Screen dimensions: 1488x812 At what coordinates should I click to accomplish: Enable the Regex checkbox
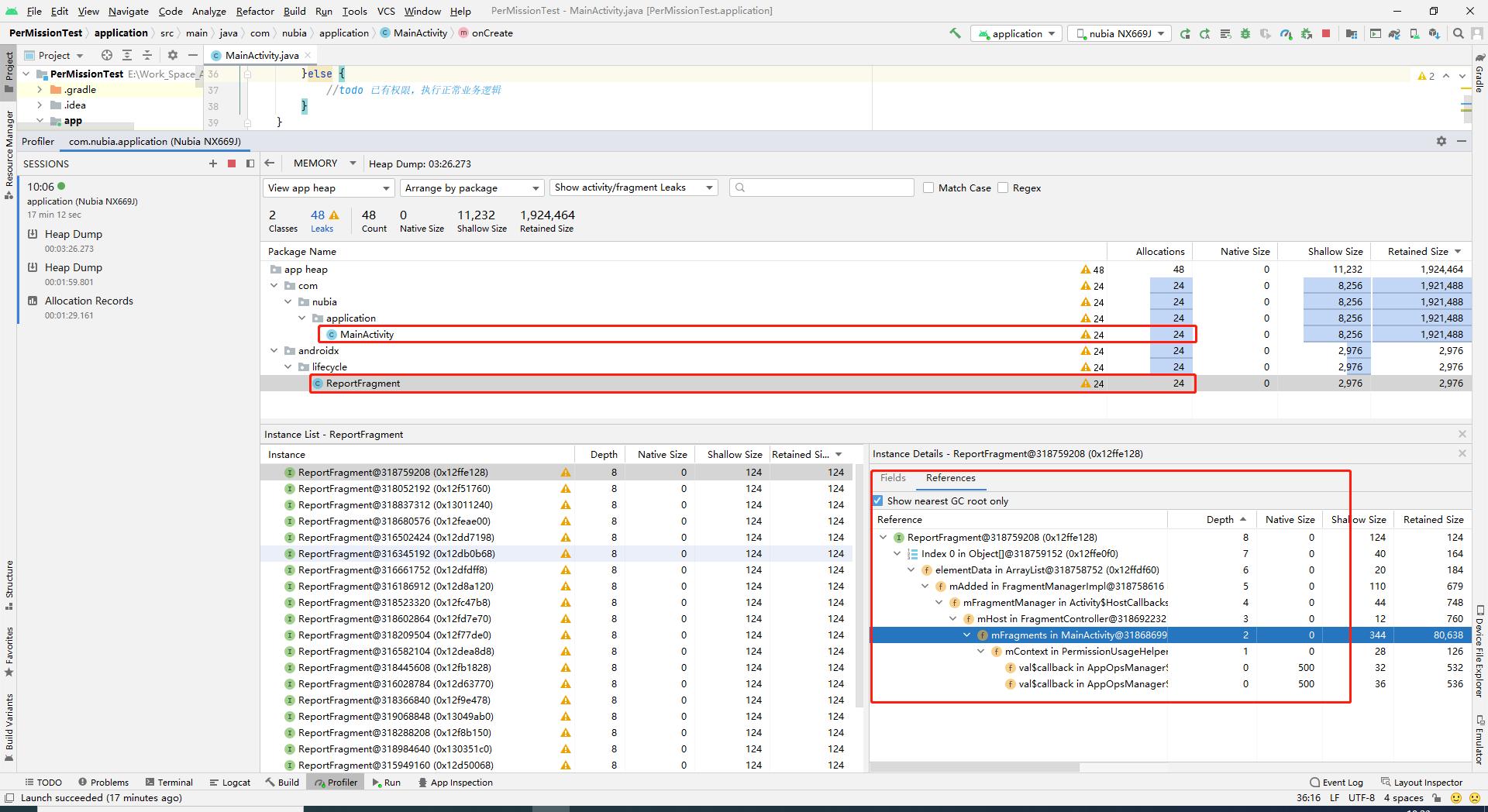pos(1003,188)
